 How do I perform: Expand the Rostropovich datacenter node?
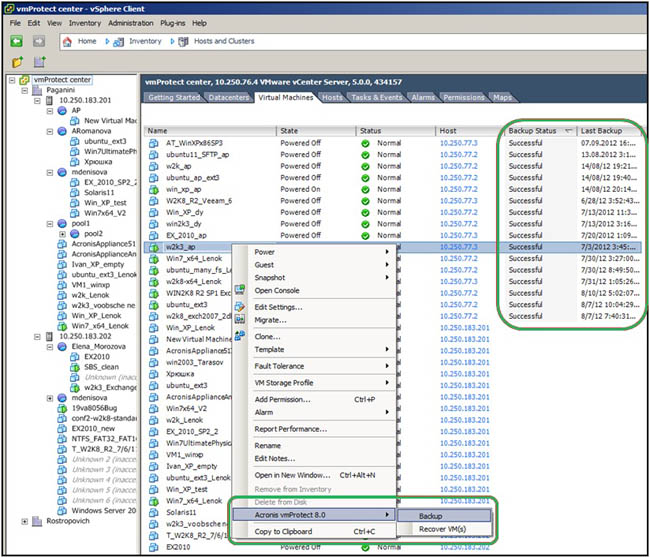tap(25, 521)
